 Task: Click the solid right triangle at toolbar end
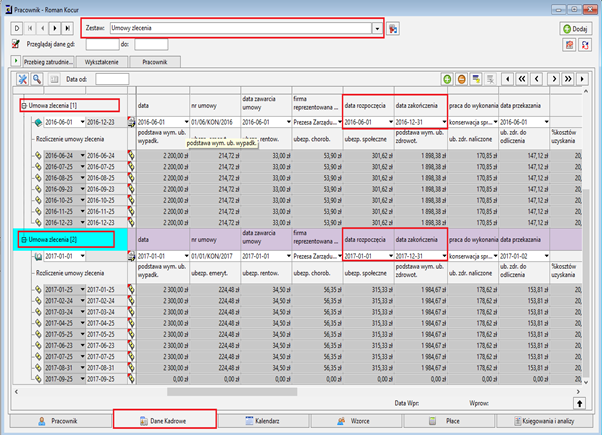tap(582, 79)
